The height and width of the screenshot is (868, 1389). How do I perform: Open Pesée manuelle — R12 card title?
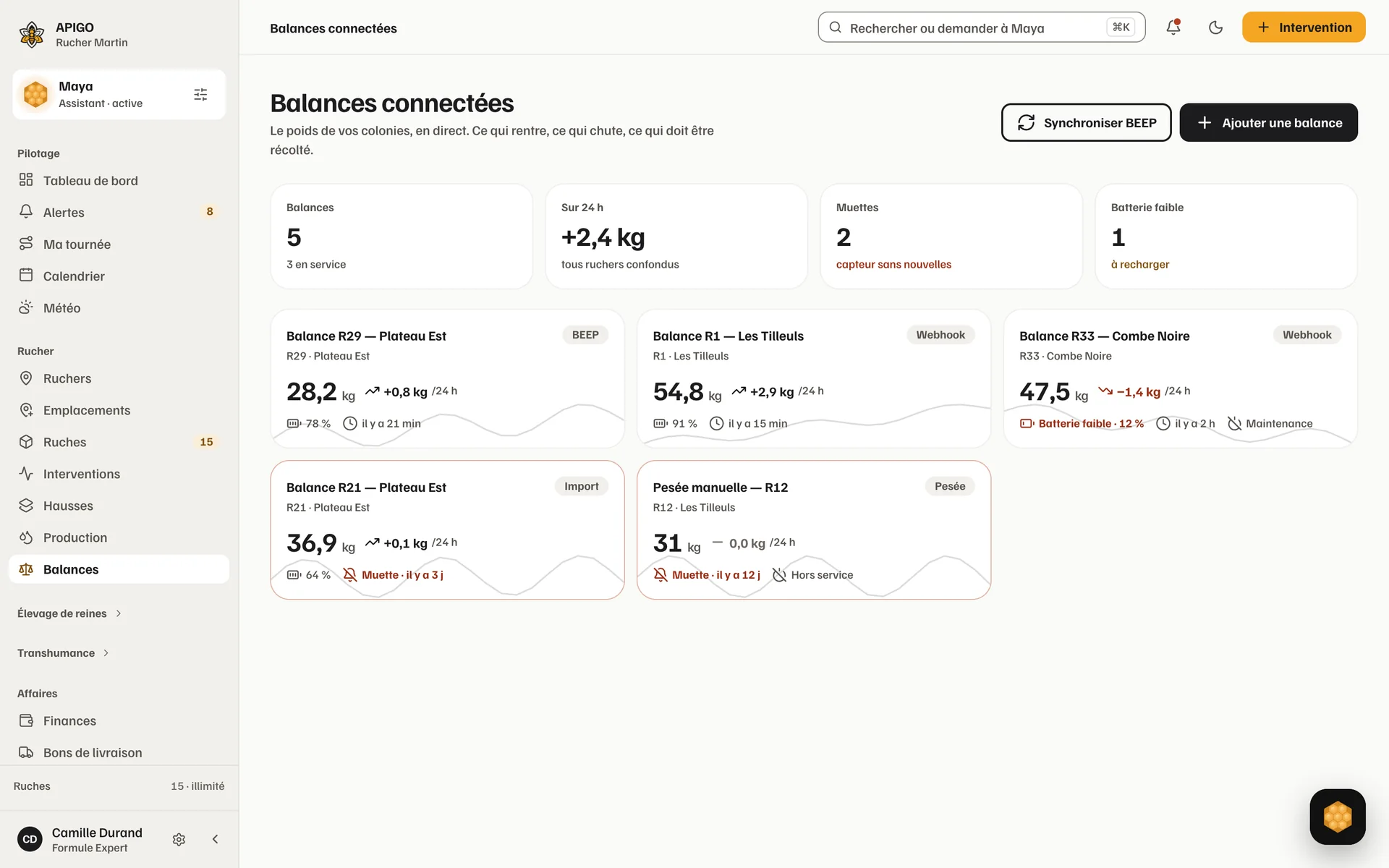pyautogui.click(x=721, y=488)
